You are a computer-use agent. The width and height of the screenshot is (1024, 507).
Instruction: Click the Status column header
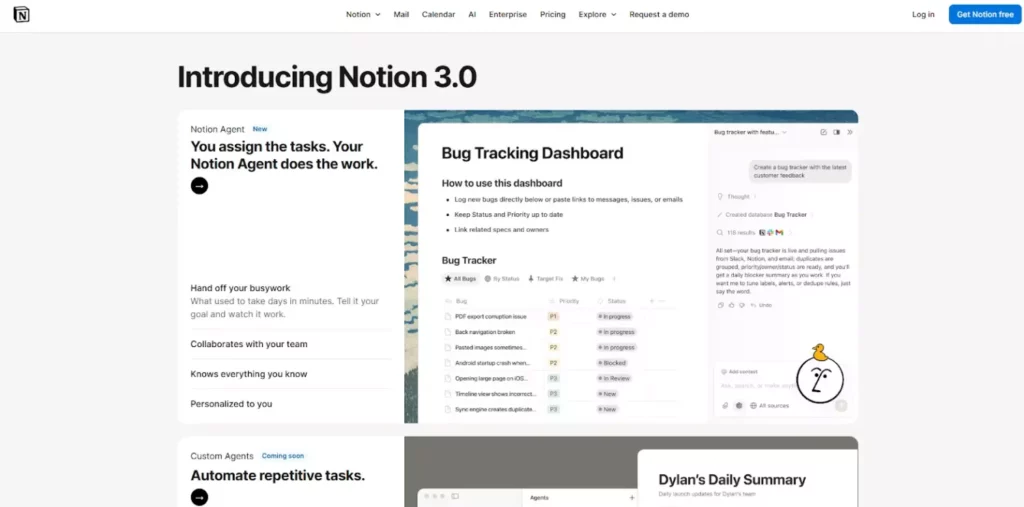point(612,301)
